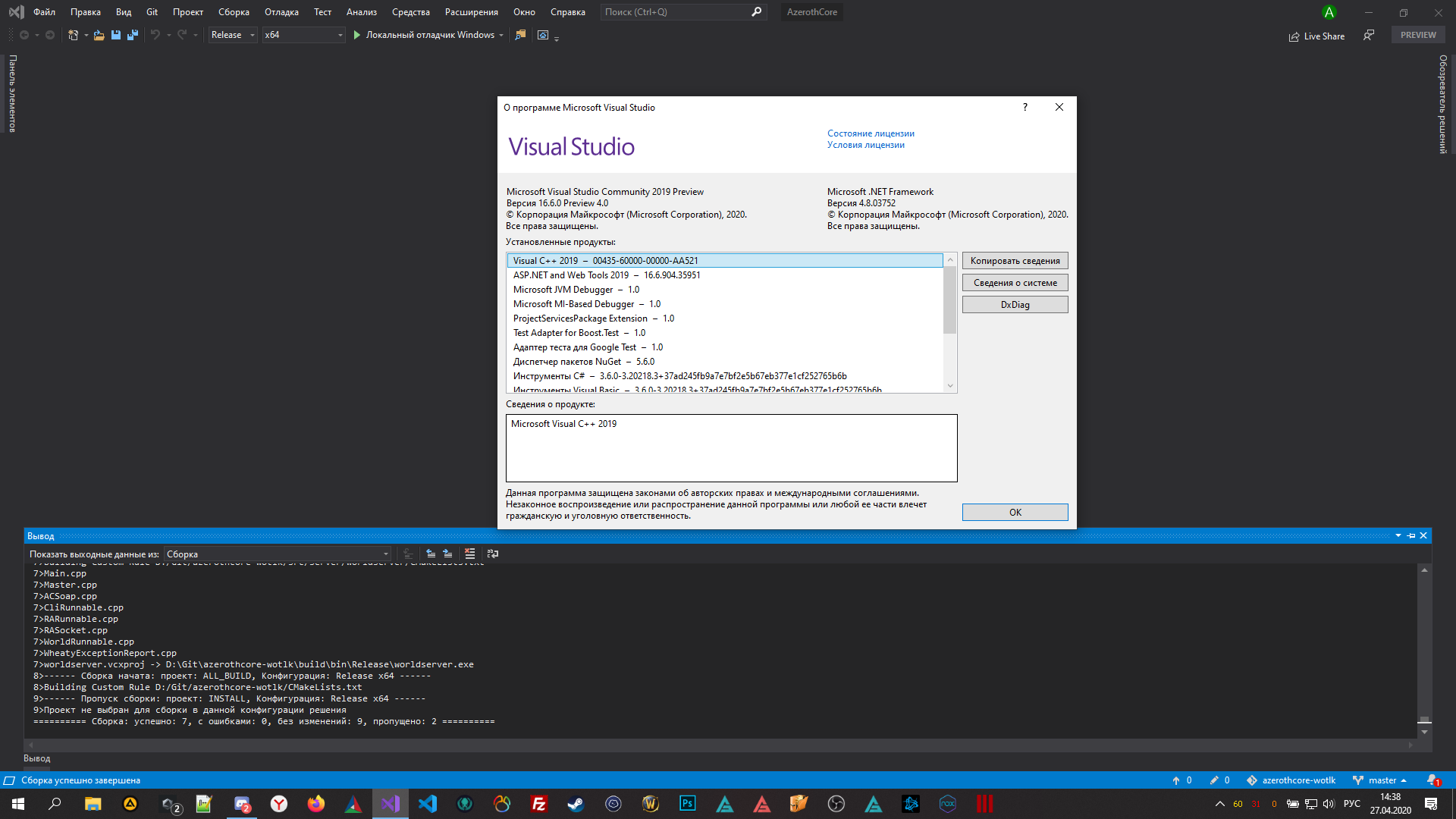Select Диспетчер пакетов NuGet row
This screenshot has width=1456, height=819.
click(725, 362)
